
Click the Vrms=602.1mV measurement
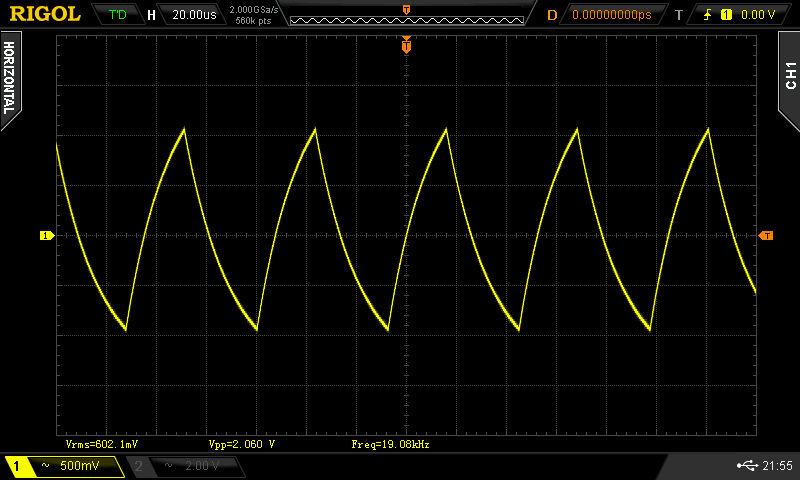[102, 444]
